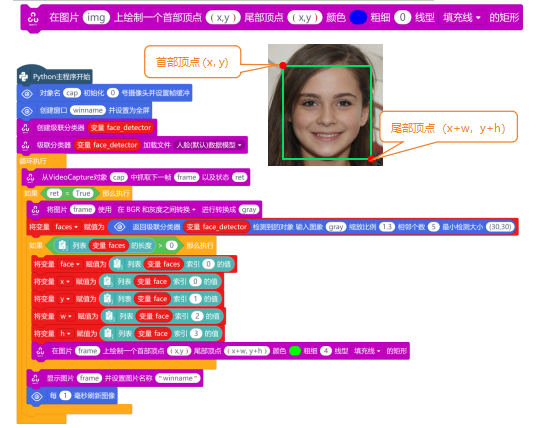The image size is (540, 428).
Task: Click the eye icon in the face_detector detection block
Action: [x=120, y=227]
